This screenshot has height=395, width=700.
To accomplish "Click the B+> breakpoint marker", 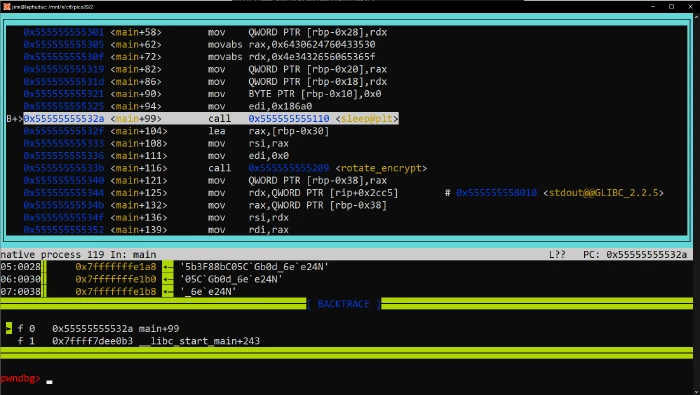I will [14, 119].
